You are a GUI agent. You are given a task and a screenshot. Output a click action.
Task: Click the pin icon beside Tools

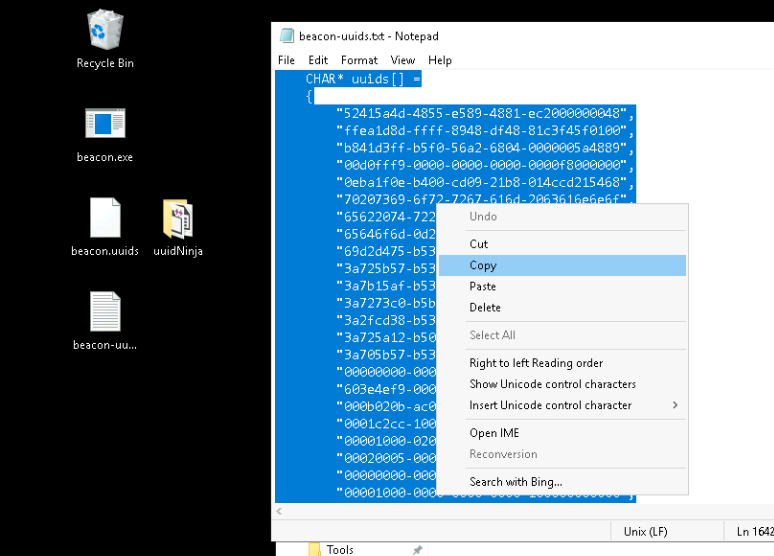418,550
